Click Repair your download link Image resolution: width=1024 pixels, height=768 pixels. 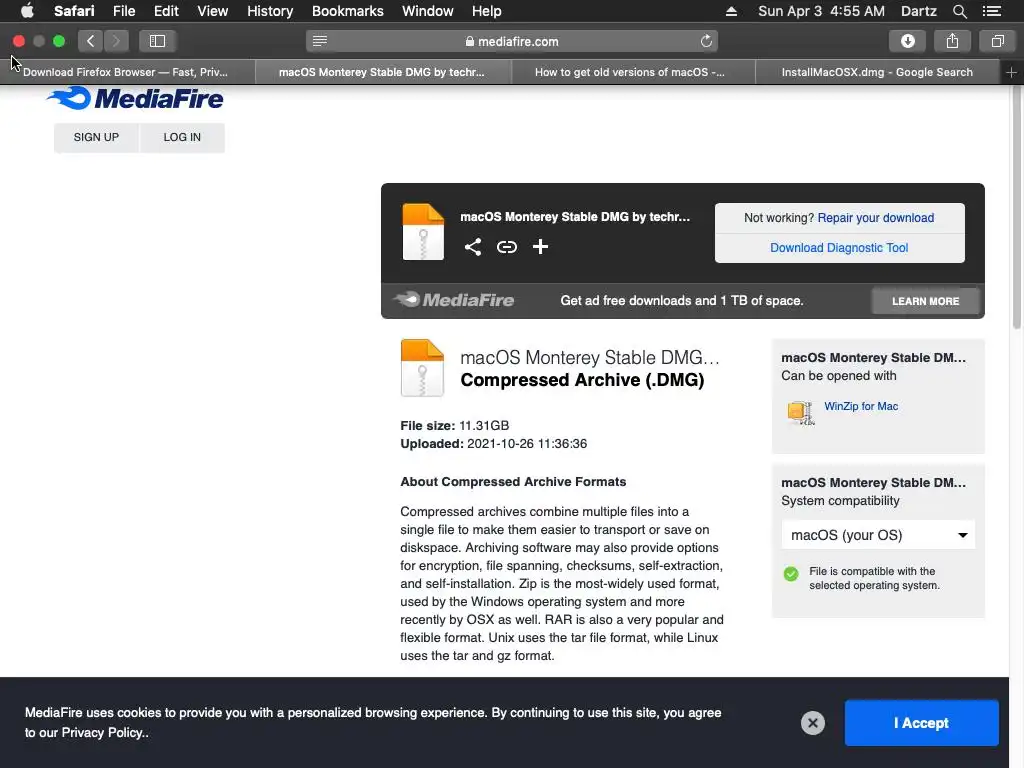pyautogui.click(x=875, y=217)
